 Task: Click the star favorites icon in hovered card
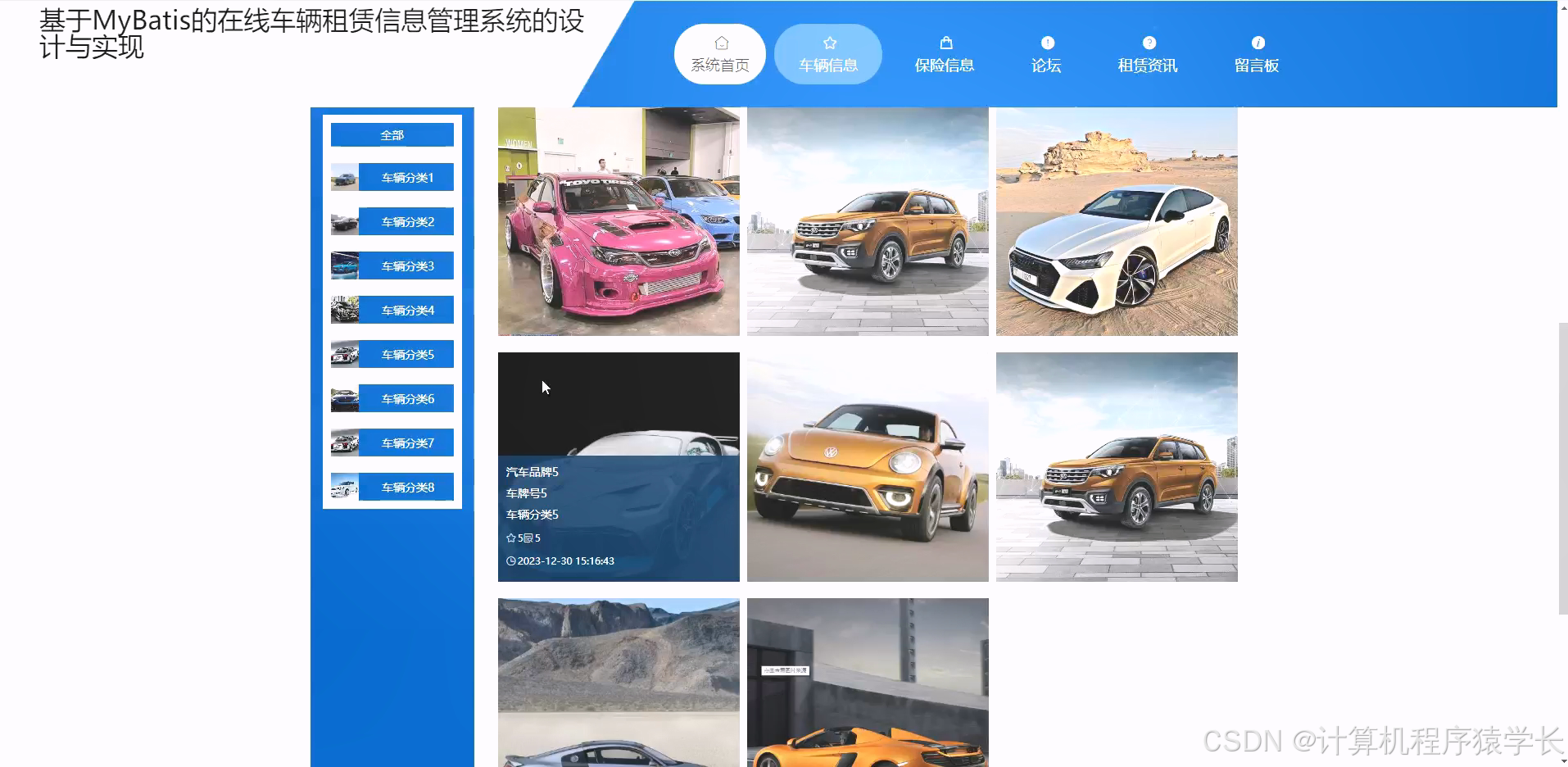coord(511,538)
